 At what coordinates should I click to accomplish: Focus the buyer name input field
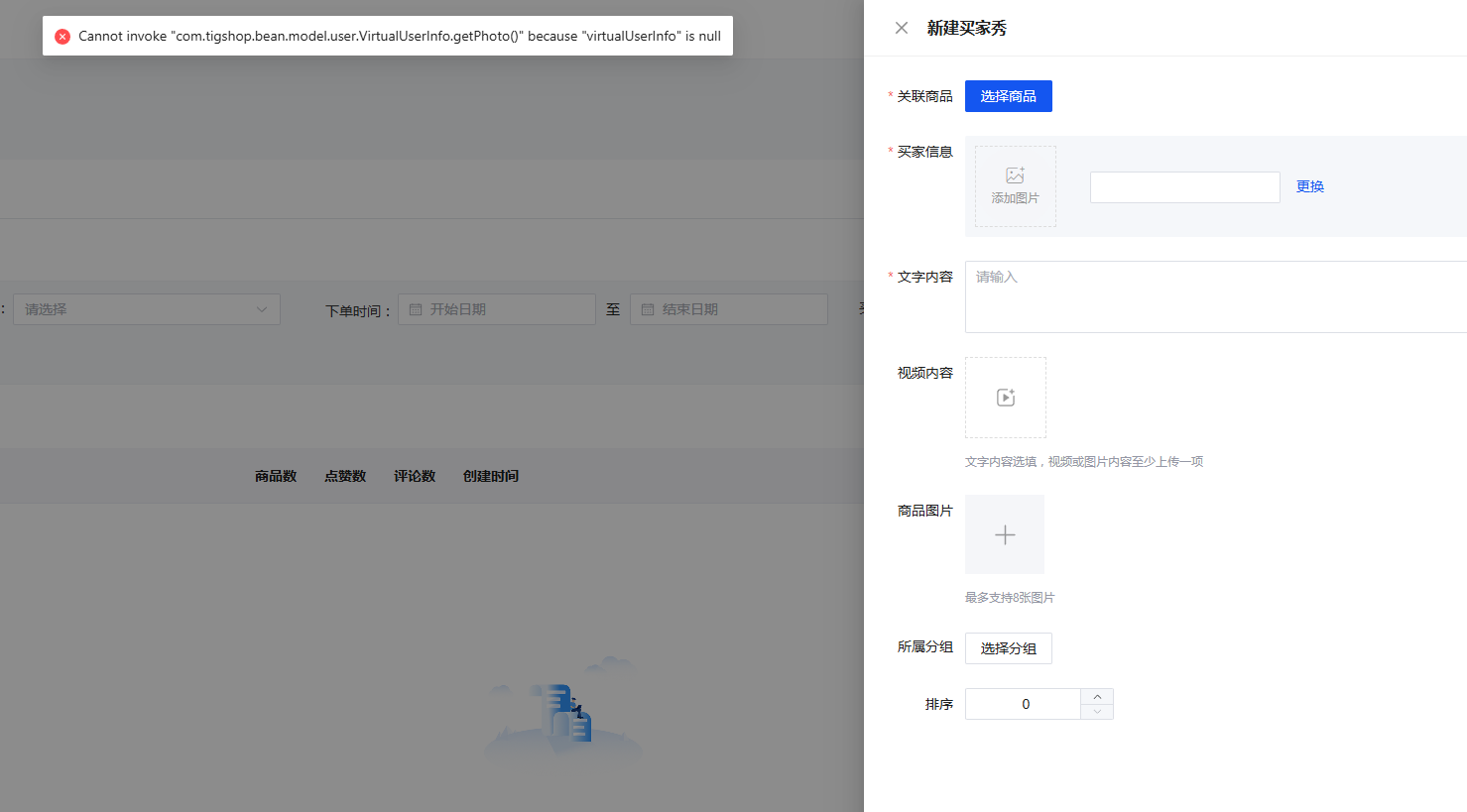[1184, 187]
